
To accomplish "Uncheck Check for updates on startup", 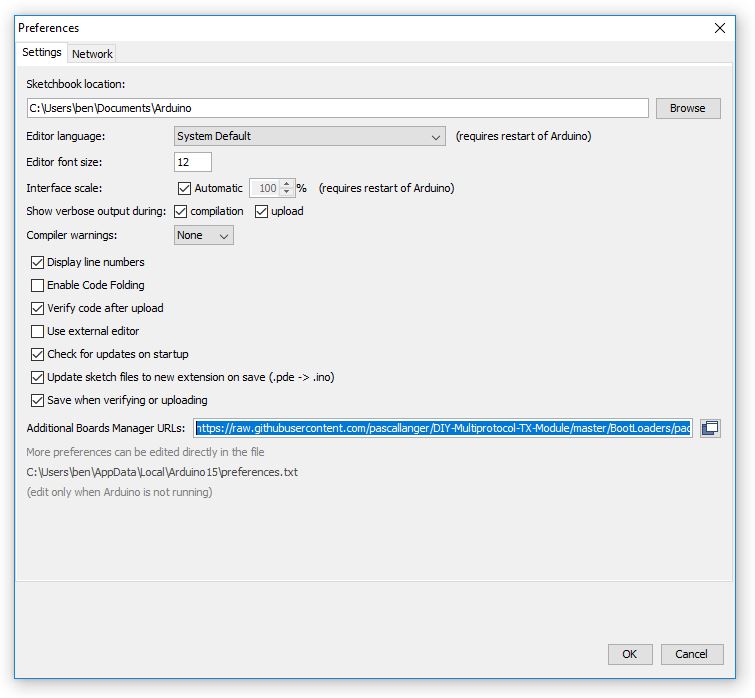I will [x=38, y=354].
